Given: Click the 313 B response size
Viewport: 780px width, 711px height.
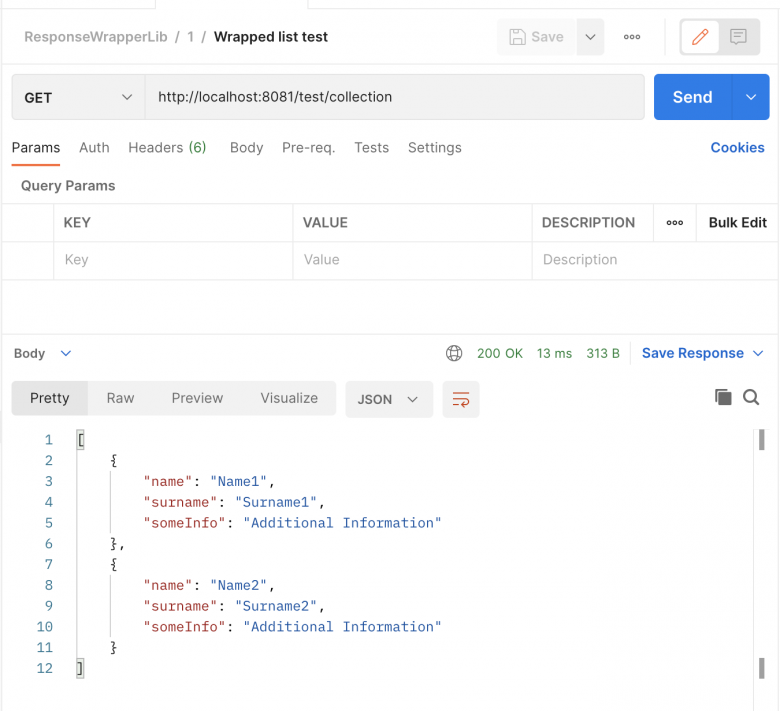Looking at the screenshot, I should 602,353.
